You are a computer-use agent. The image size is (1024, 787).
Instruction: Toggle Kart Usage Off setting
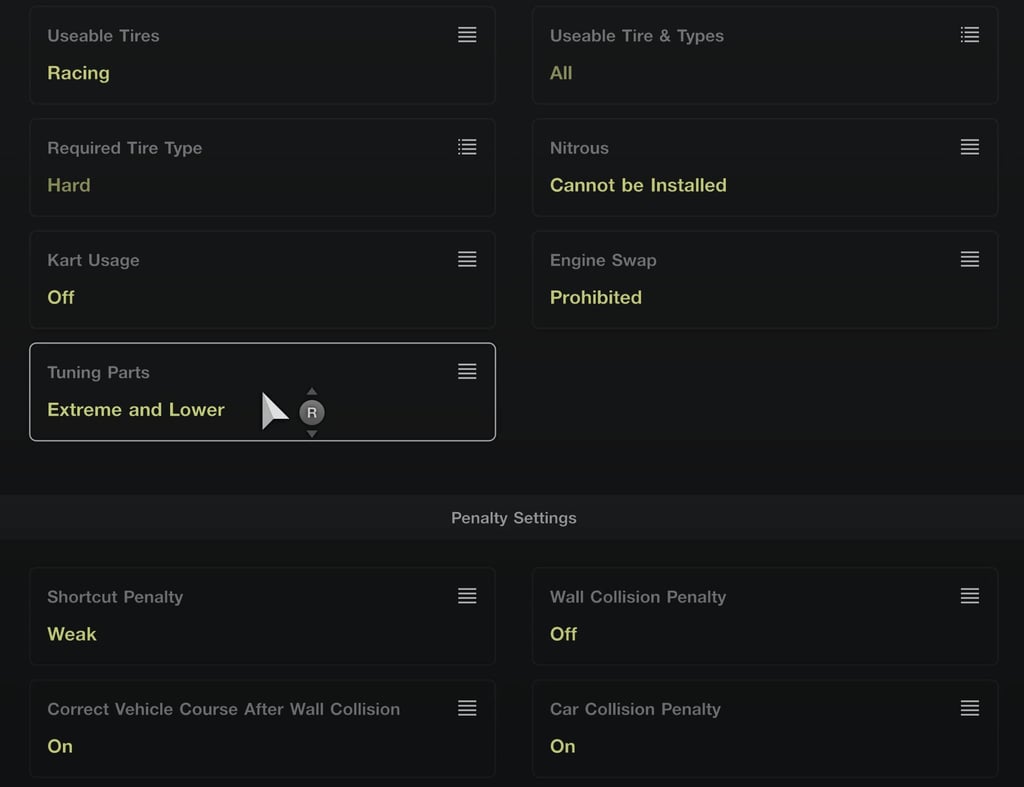[61, 297]
